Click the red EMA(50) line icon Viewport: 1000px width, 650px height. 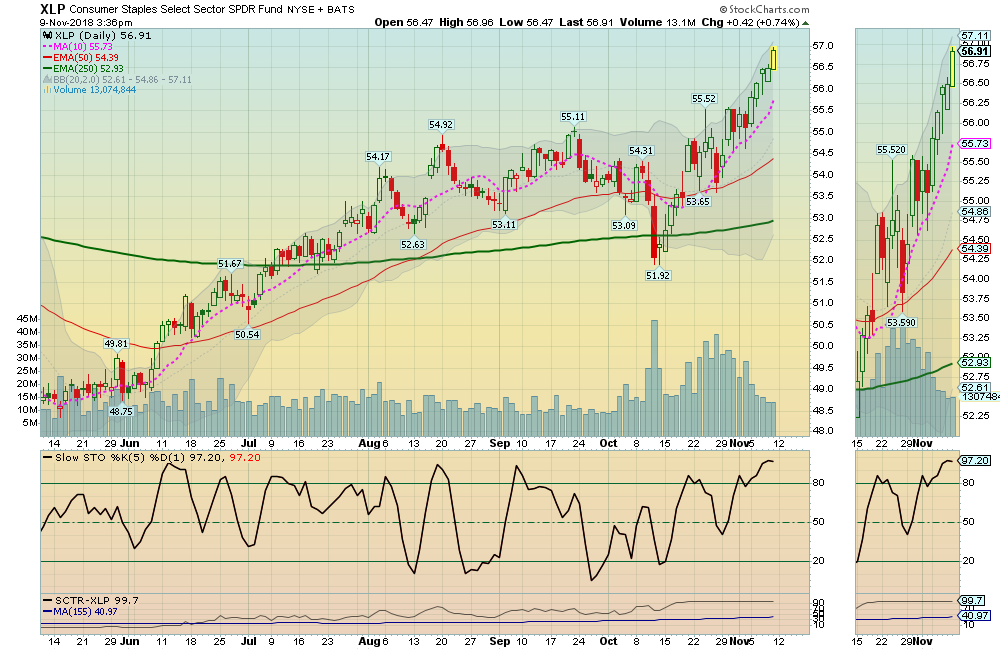[x=47, y=57]
